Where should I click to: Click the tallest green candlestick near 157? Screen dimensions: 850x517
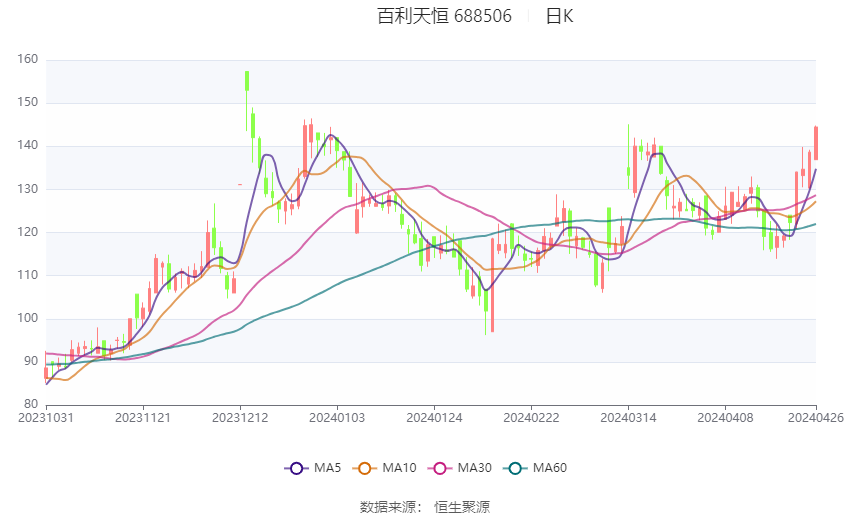coord(247,81)
